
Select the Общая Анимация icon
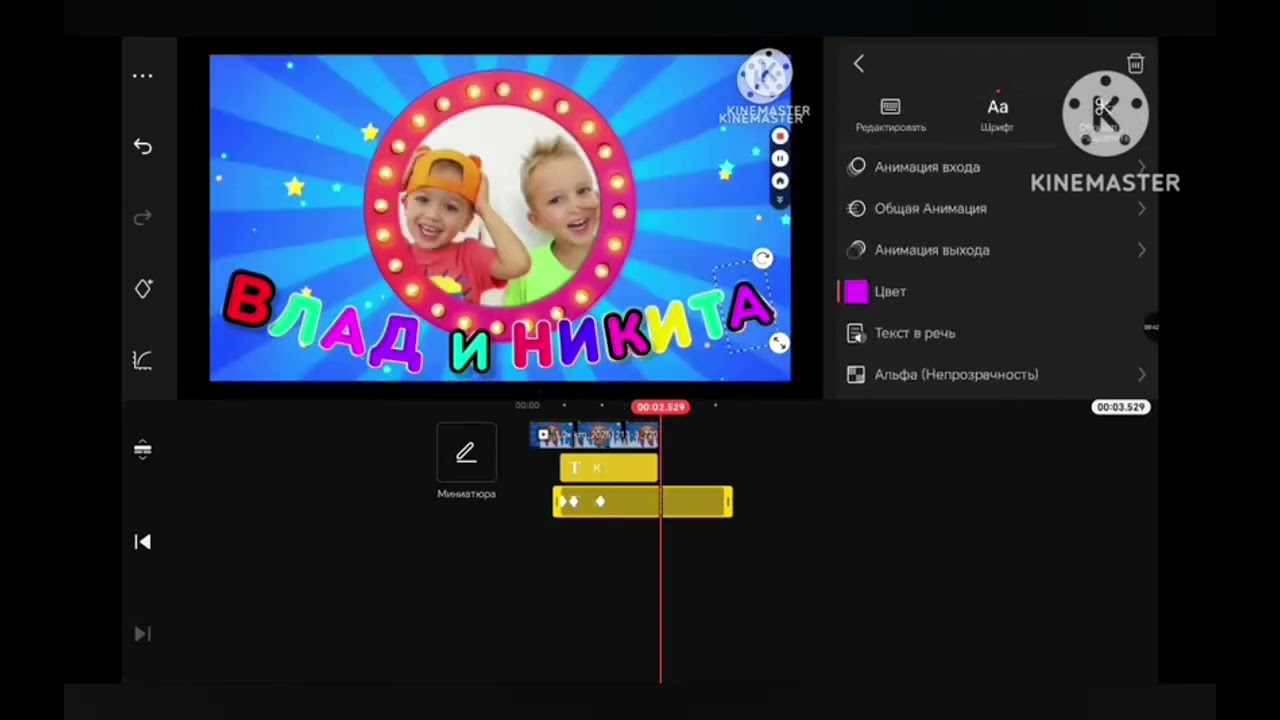(856, 208)
